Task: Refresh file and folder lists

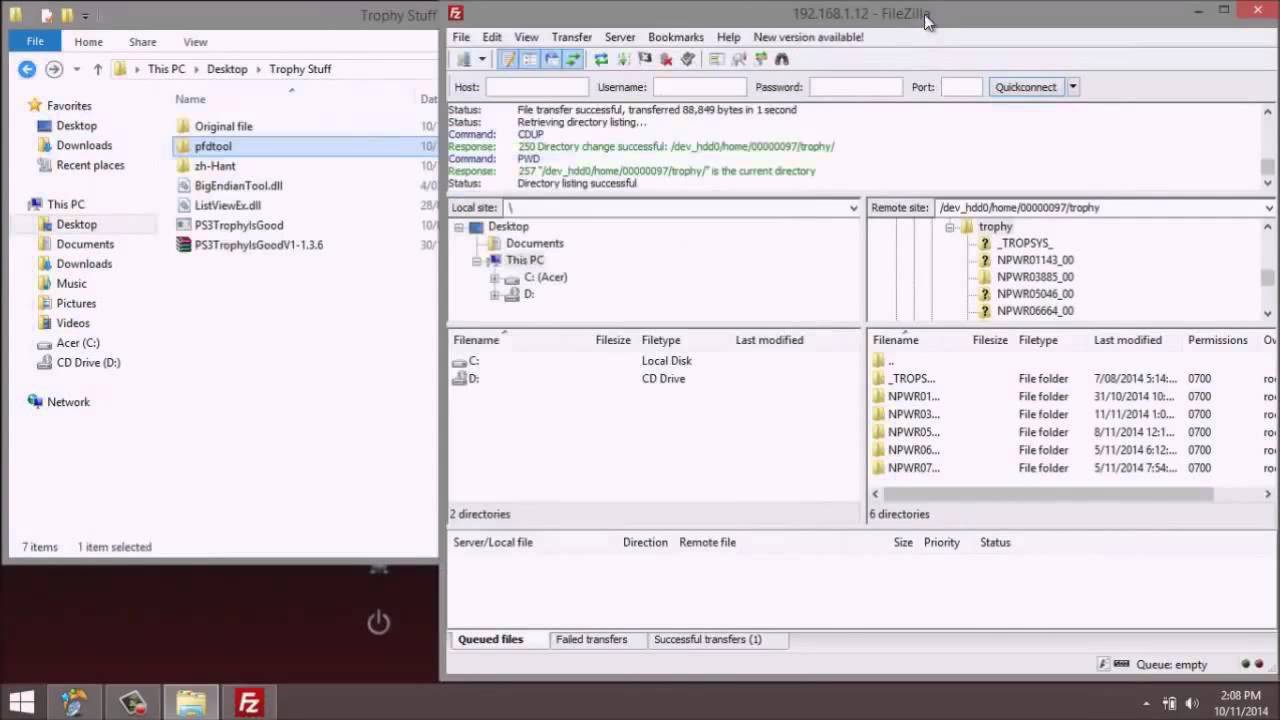Action: pos(601,60)
